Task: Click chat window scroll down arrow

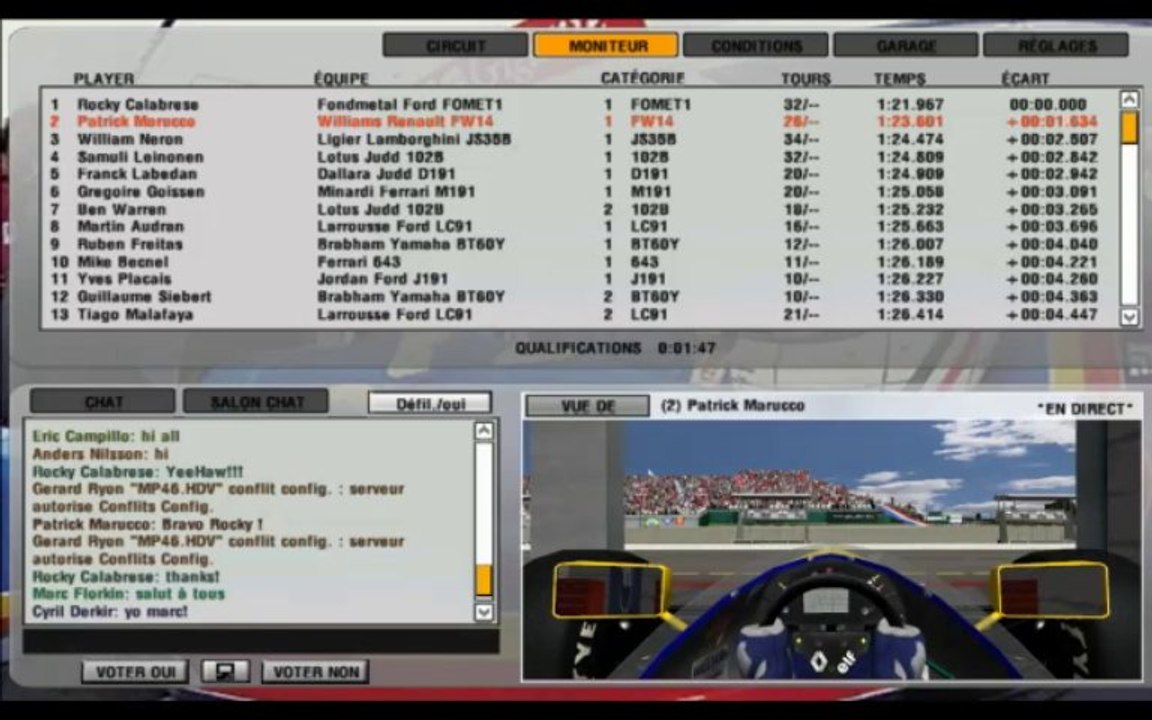Action: pyautogui.click(x=483, y=611)
